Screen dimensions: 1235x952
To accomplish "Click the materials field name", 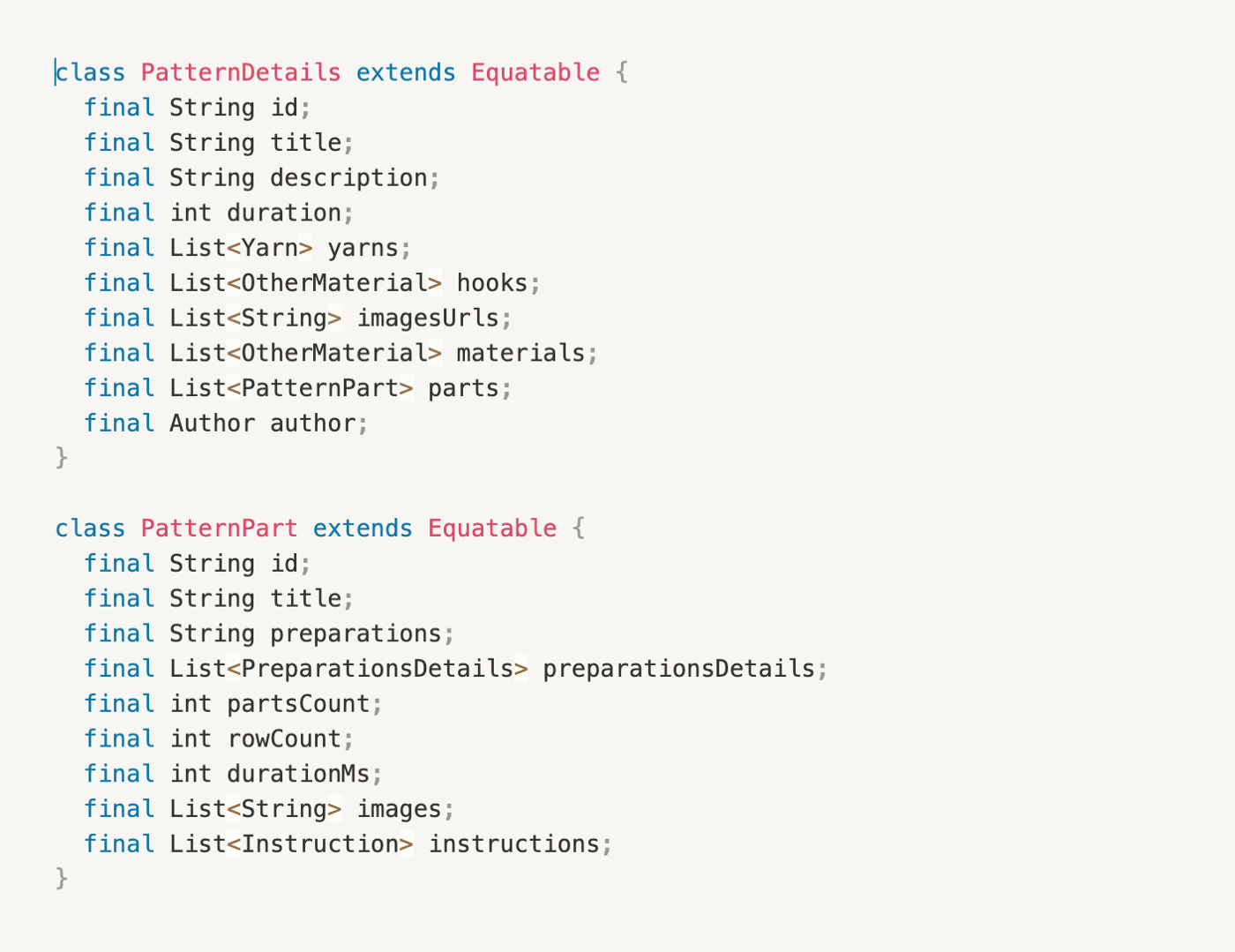I will click(x=520, y=353).
